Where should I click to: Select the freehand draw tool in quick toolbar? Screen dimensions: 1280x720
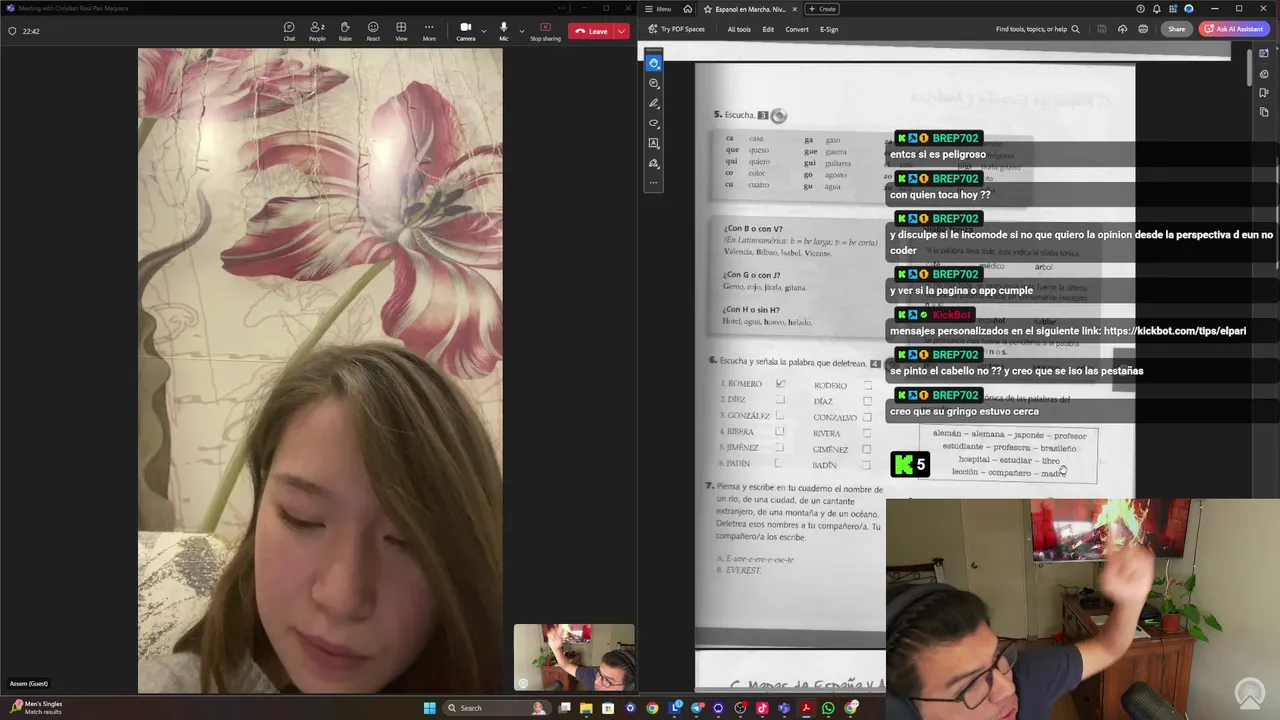point(654,123)
